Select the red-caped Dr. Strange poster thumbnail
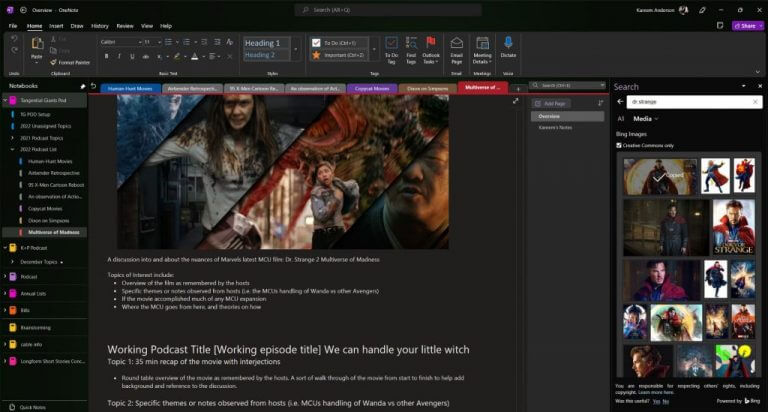Image resolution: width=768 pixels, height=412 pixels. pos(733,227)
